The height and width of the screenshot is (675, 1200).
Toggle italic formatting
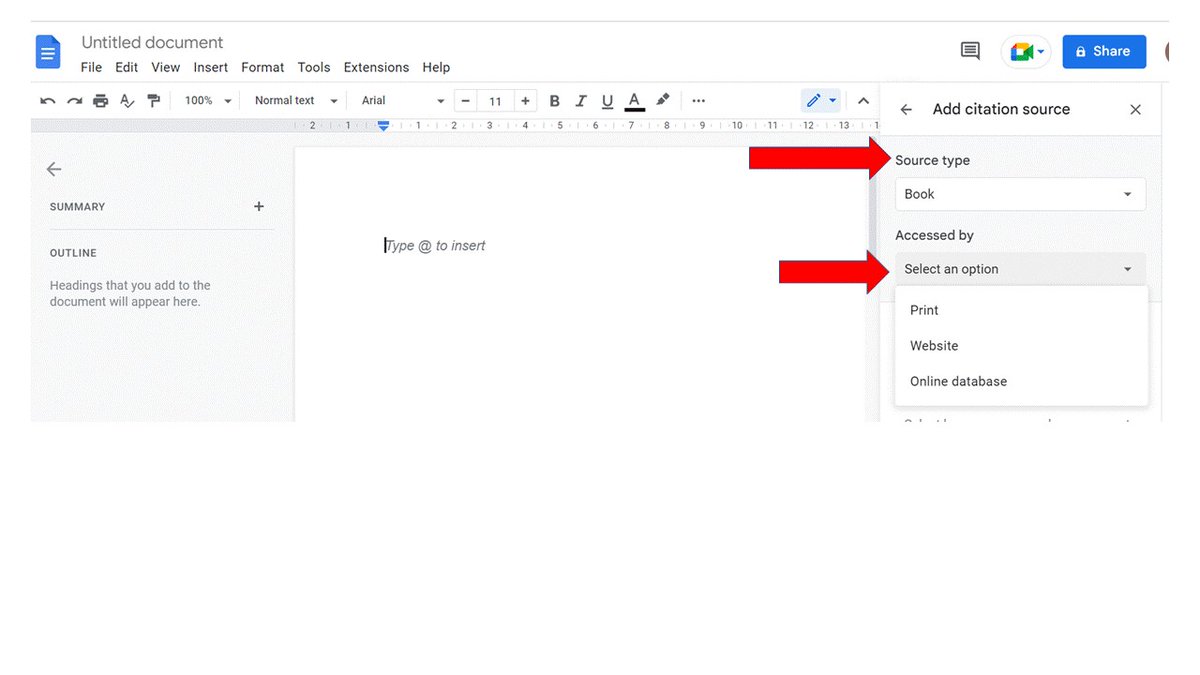click(x=581, y=100)
